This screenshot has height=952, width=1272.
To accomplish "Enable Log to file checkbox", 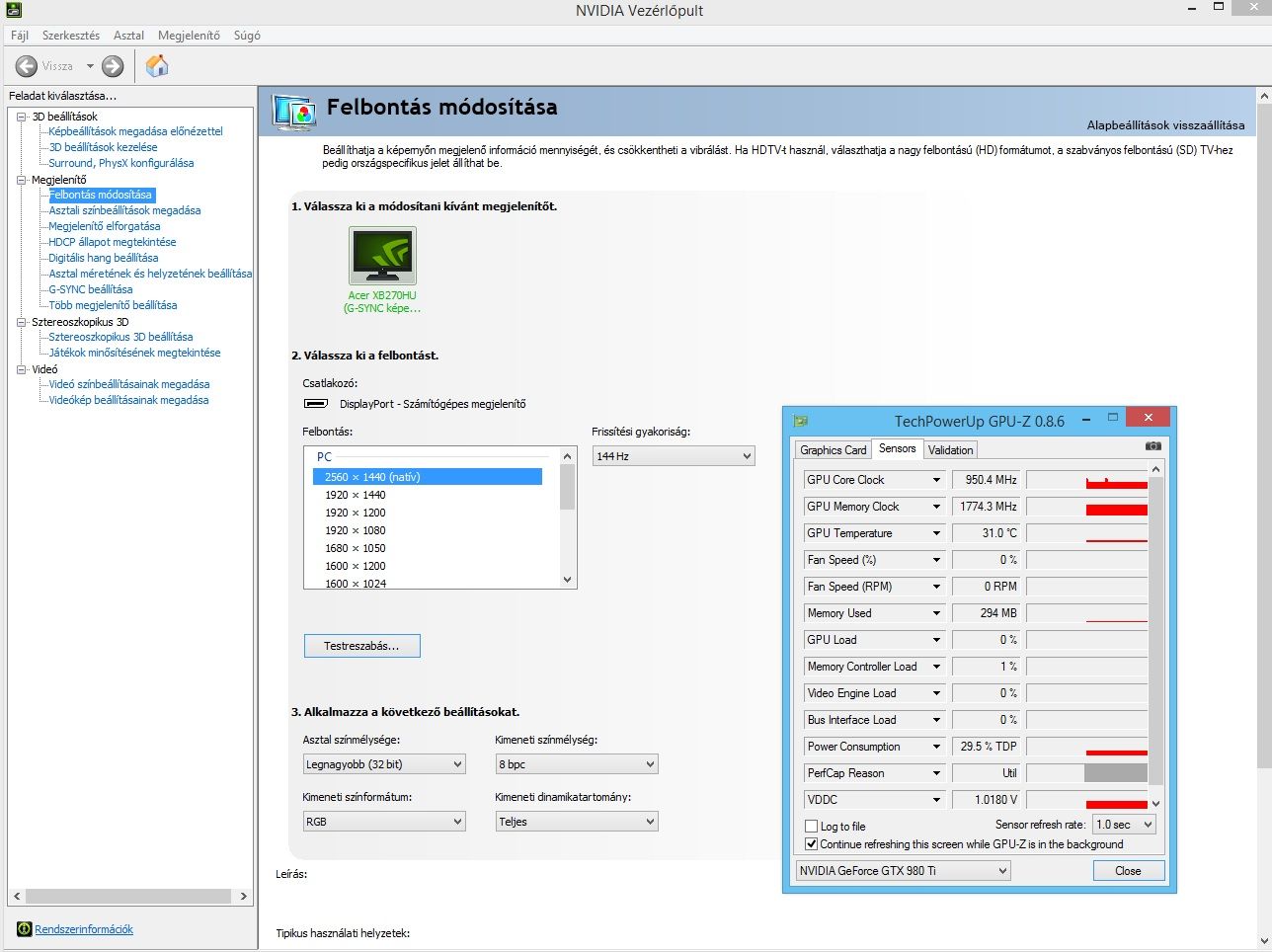I will pyautogui.click(x=812, y=827).
